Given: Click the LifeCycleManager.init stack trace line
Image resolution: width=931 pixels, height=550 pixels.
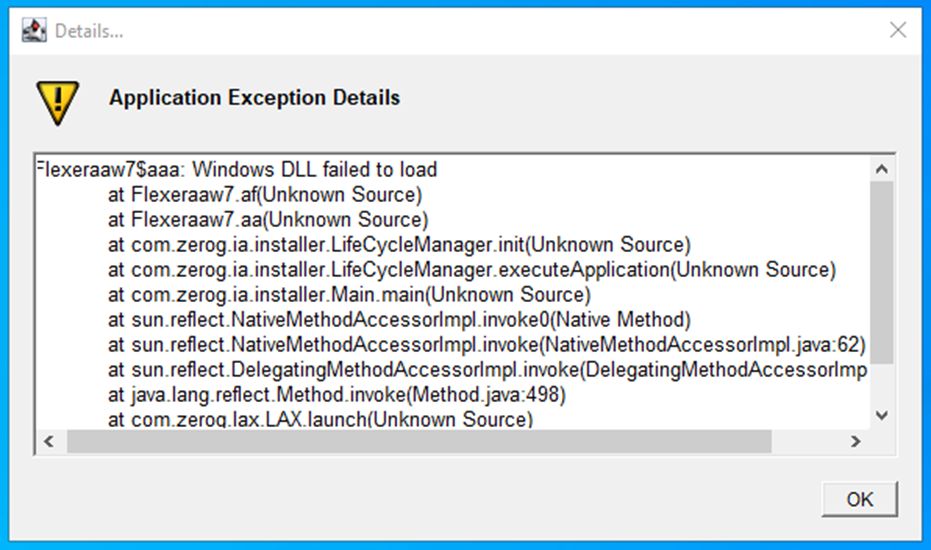Looking at the screenshot, I should pos(399,244).
